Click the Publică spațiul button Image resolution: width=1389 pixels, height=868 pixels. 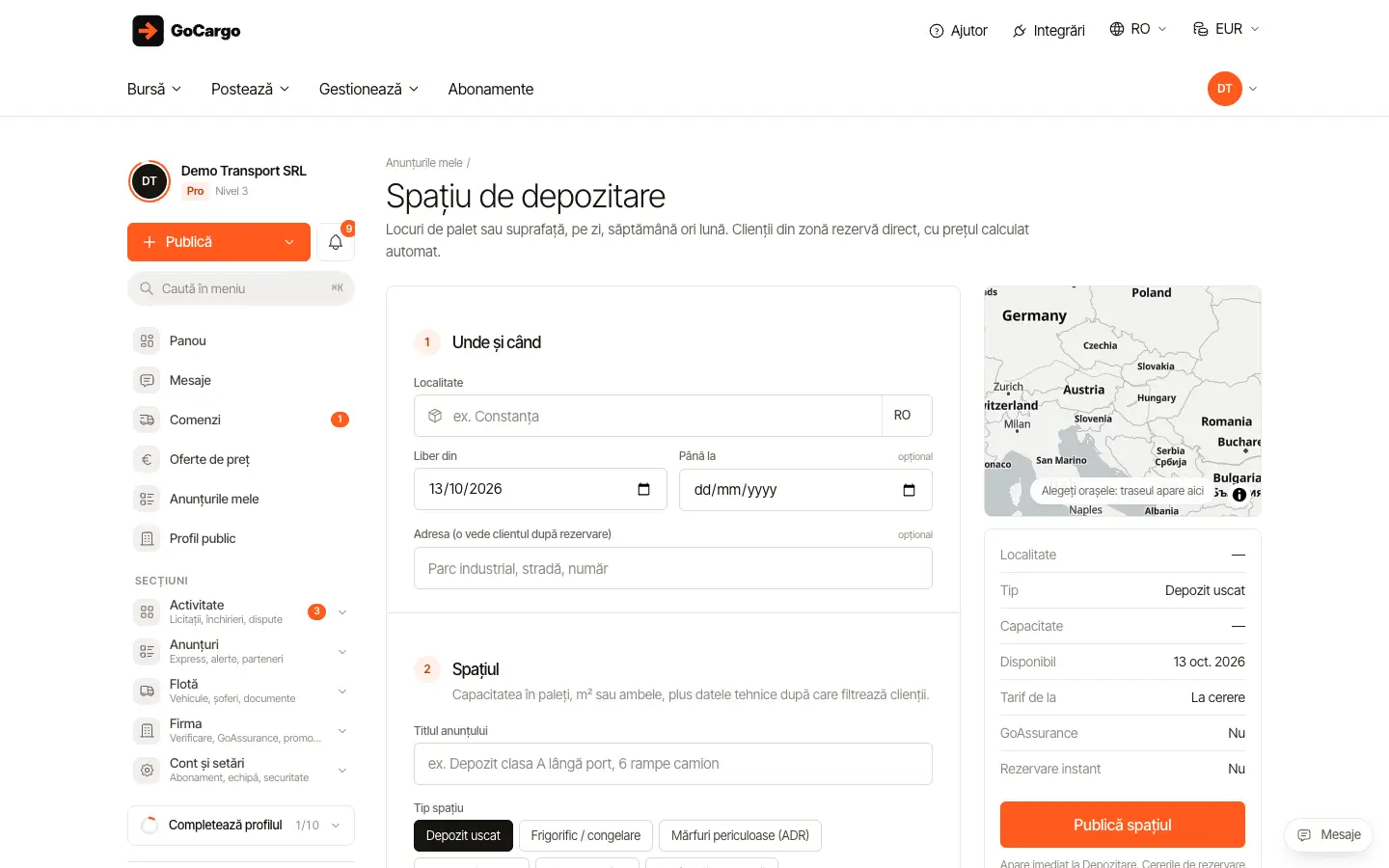point(1122,825)
